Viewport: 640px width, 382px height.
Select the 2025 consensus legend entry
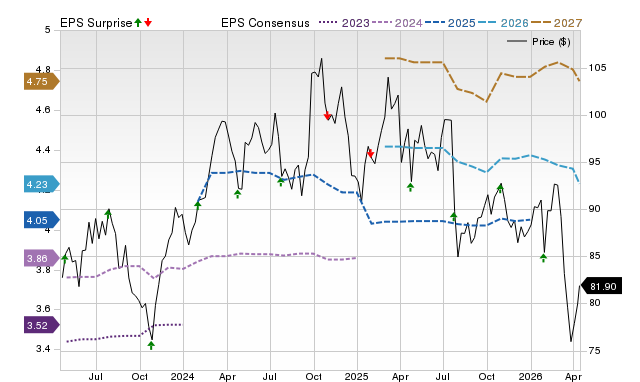[x=450, y=23]
